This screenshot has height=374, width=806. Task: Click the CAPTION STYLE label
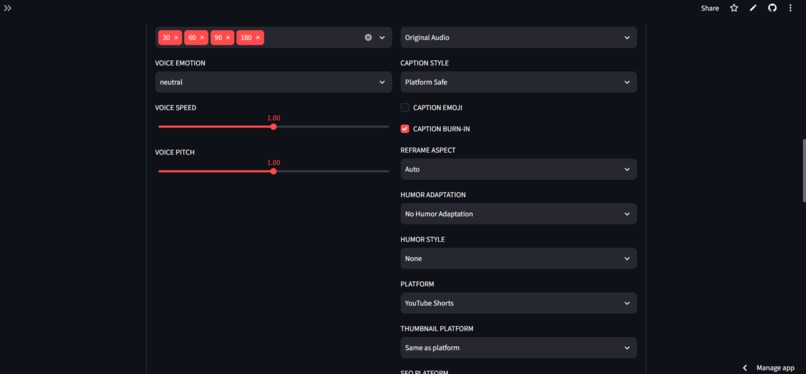coord(425,63)
